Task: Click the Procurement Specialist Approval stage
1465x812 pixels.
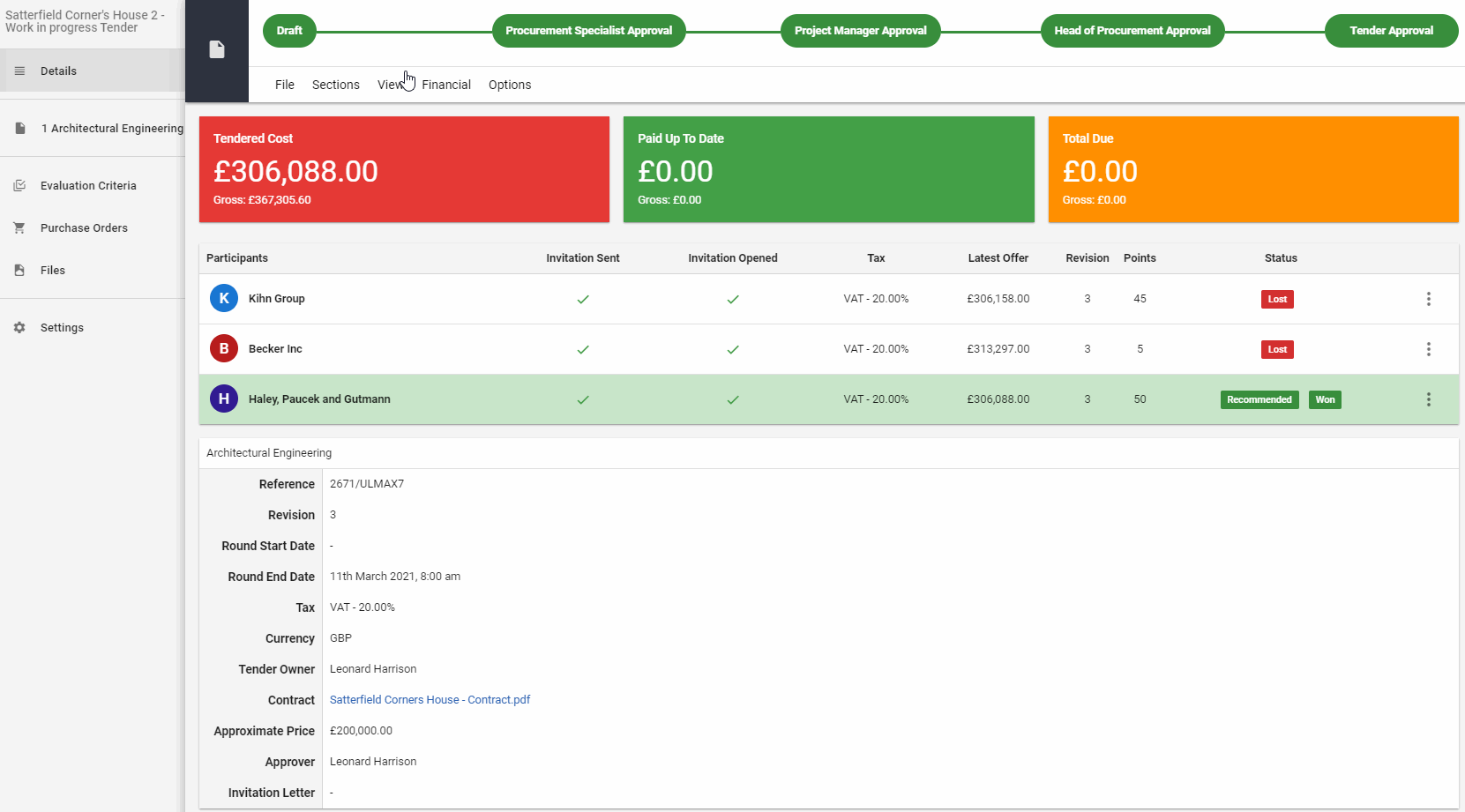Action: [588, 31]
